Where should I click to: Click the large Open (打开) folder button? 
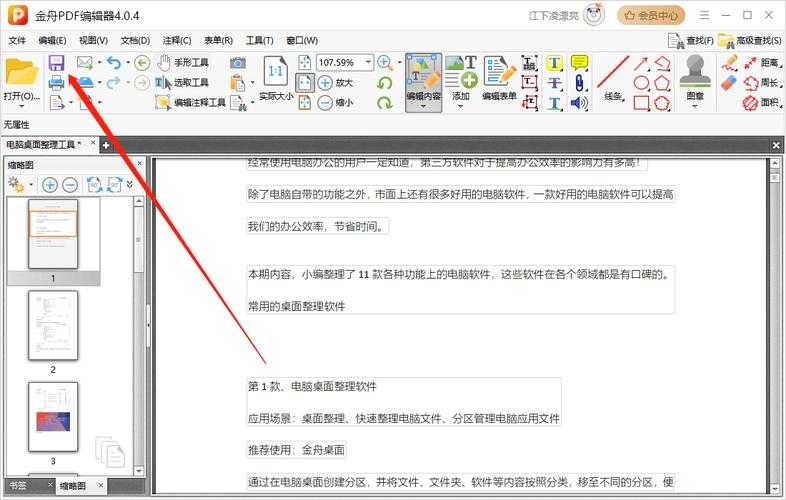pyautogui.click(x=22, y=78)
